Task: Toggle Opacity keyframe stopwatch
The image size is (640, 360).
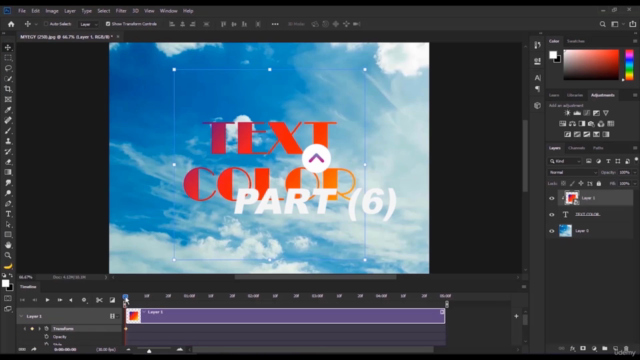Action: coord(47,337)
